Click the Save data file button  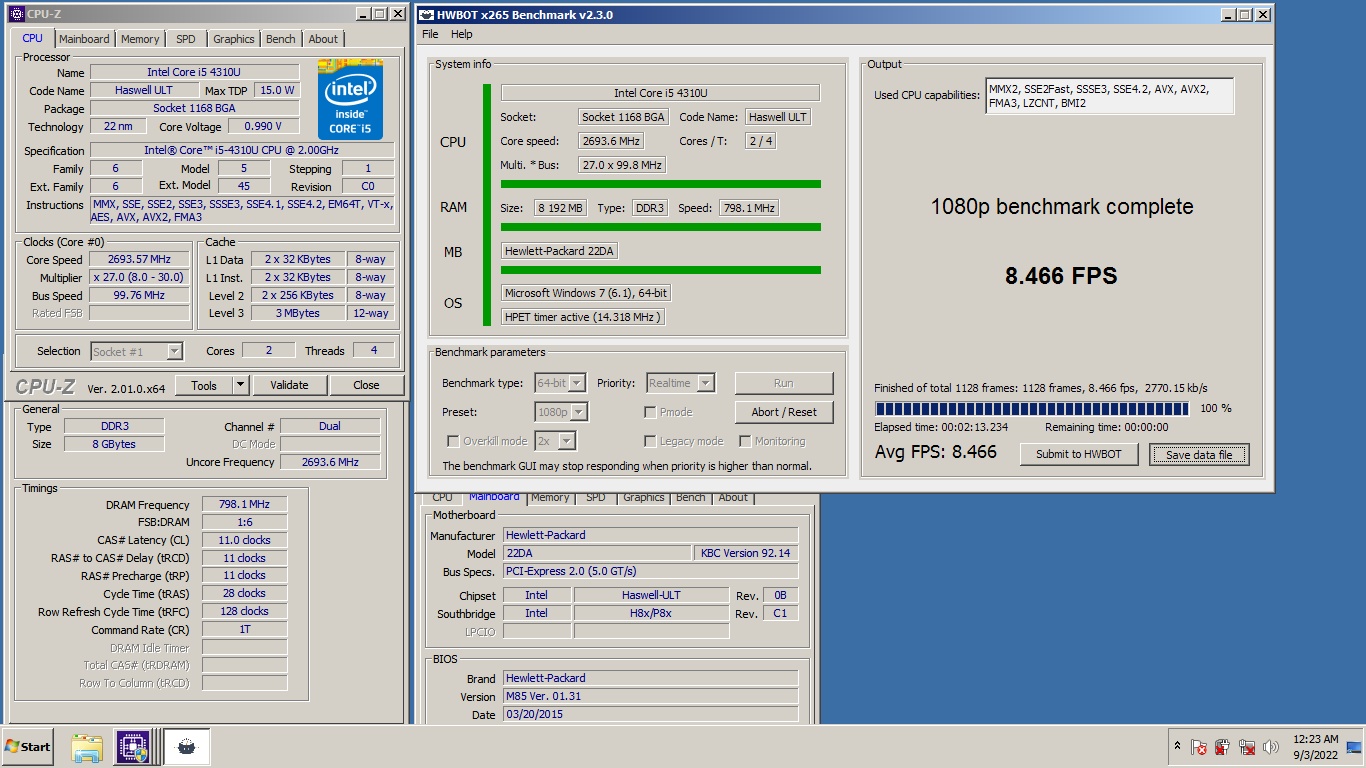(x=1200, y=454)
